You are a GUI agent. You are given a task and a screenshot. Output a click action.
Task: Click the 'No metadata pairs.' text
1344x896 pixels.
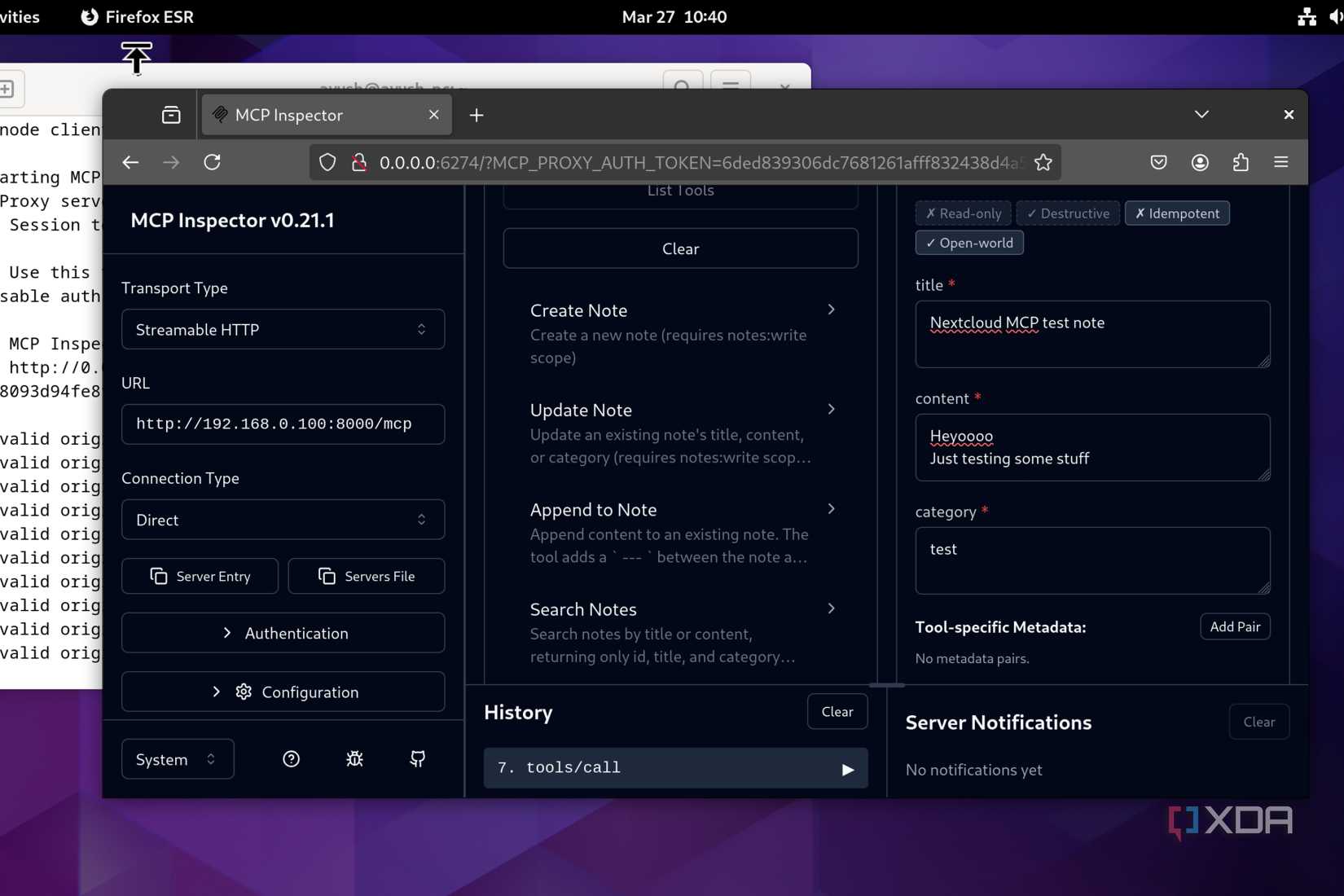coord(972,658)
